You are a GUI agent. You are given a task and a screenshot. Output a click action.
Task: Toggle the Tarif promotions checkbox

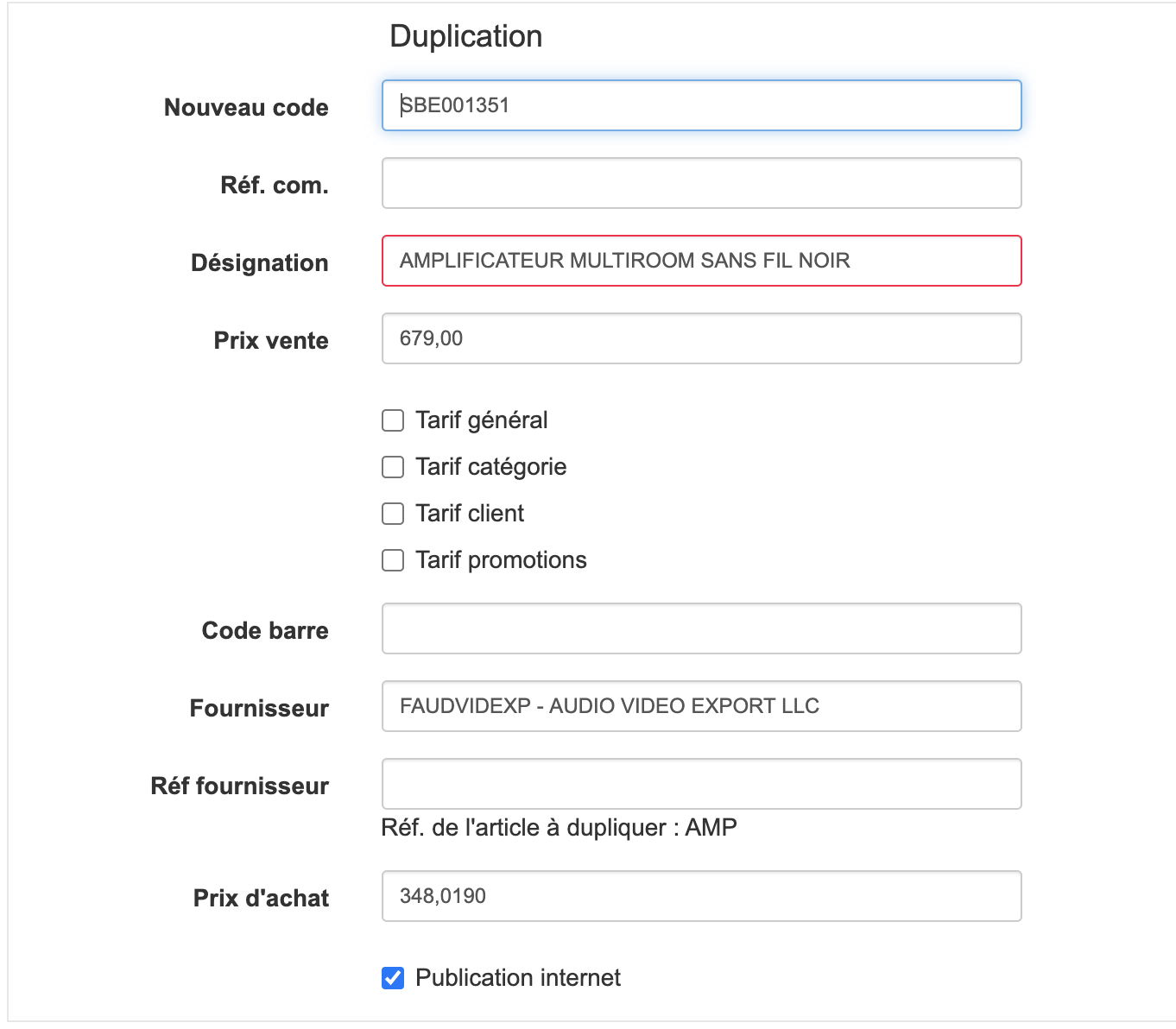click(393, 560)
